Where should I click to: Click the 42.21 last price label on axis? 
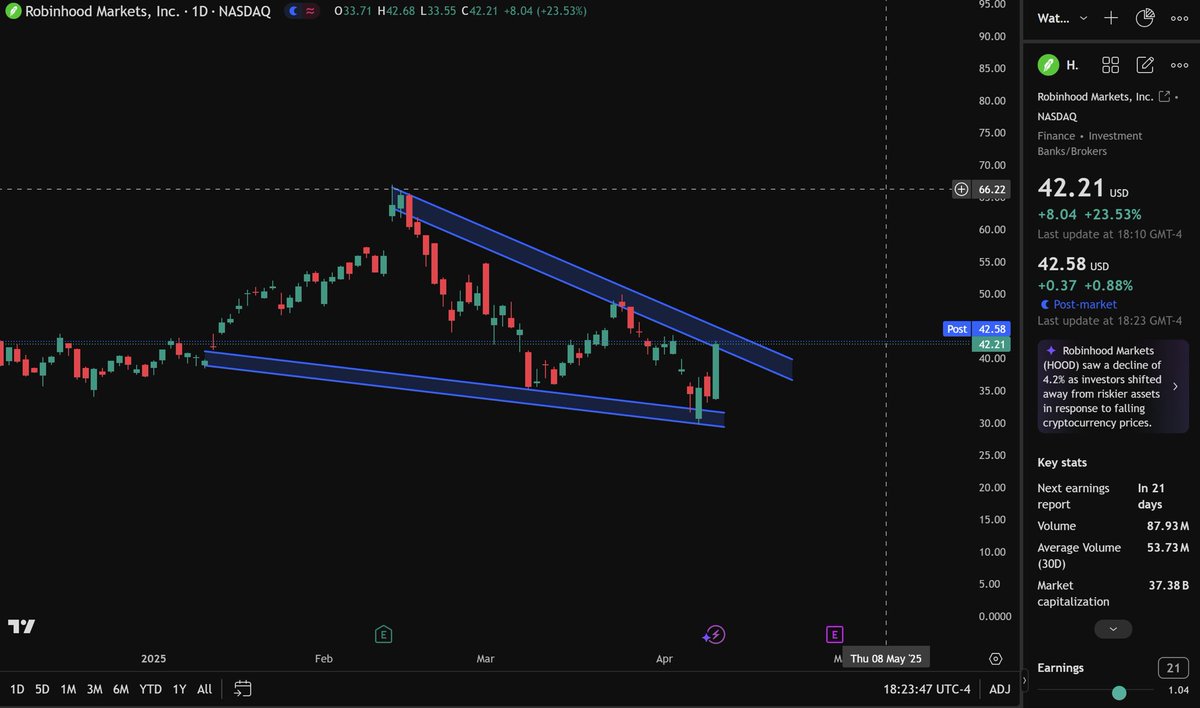pos(990,344)
